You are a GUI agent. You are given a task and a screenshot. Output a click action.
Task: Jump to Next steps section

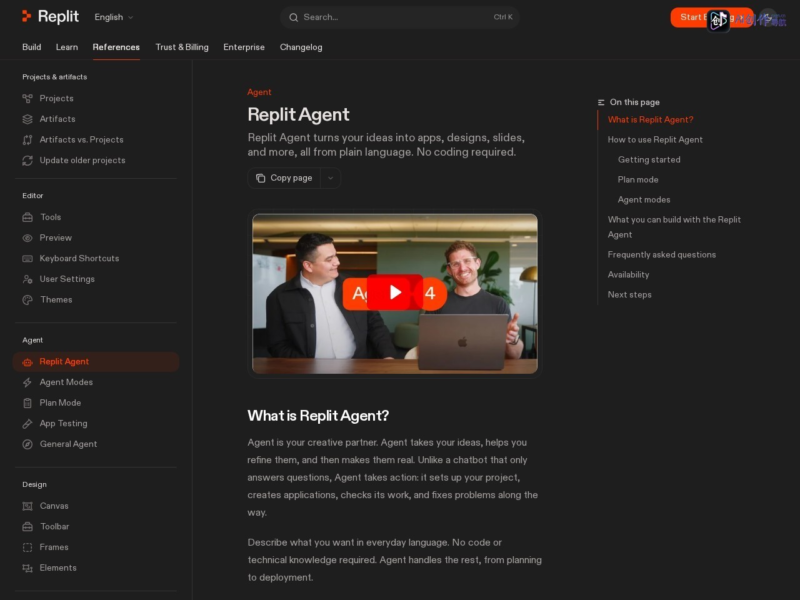point(629,294)
